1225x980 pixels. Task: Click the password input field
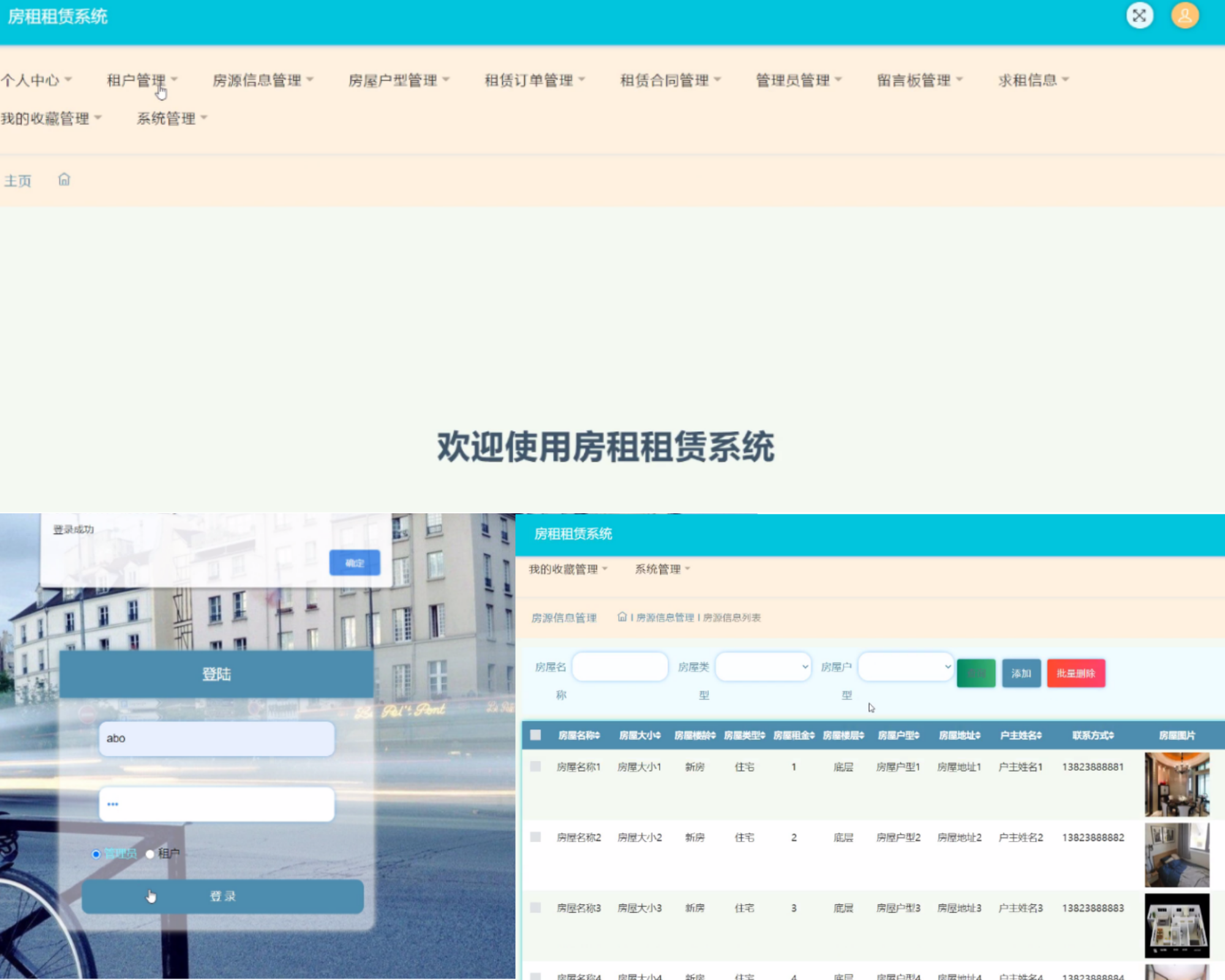pos(217,804)
